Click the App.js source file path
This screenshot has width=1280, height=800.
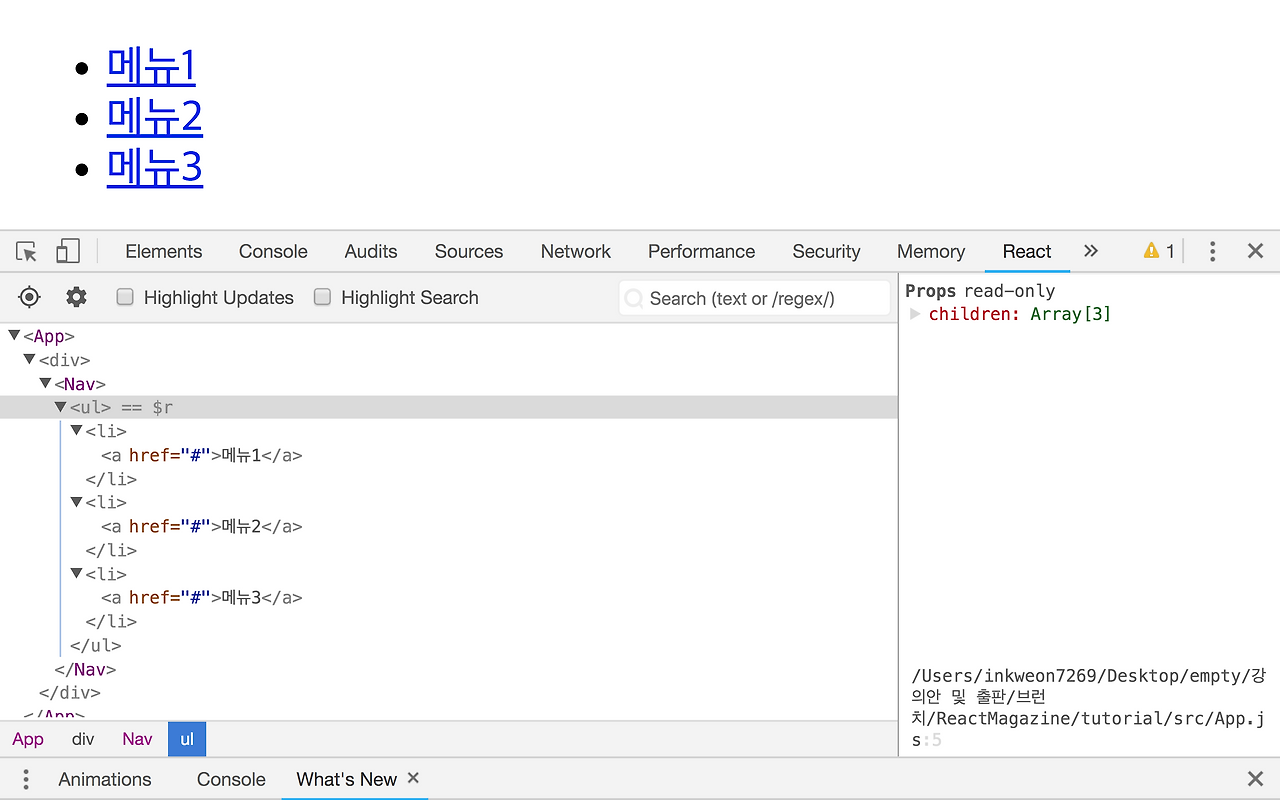[x=1089, y=708]
